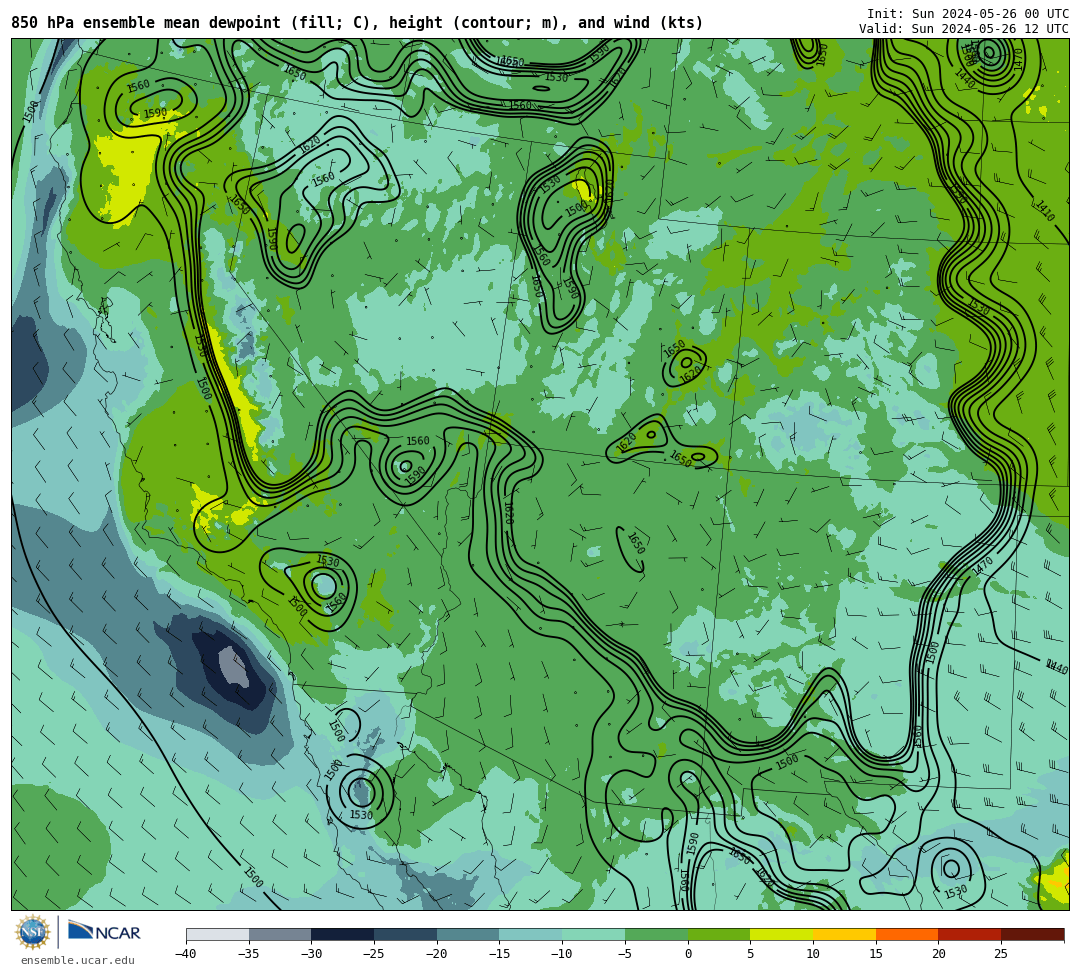Click the -25 colorbar tick label
The width and height of the screenshot is (1080, 973).
[x=373, y=954]
